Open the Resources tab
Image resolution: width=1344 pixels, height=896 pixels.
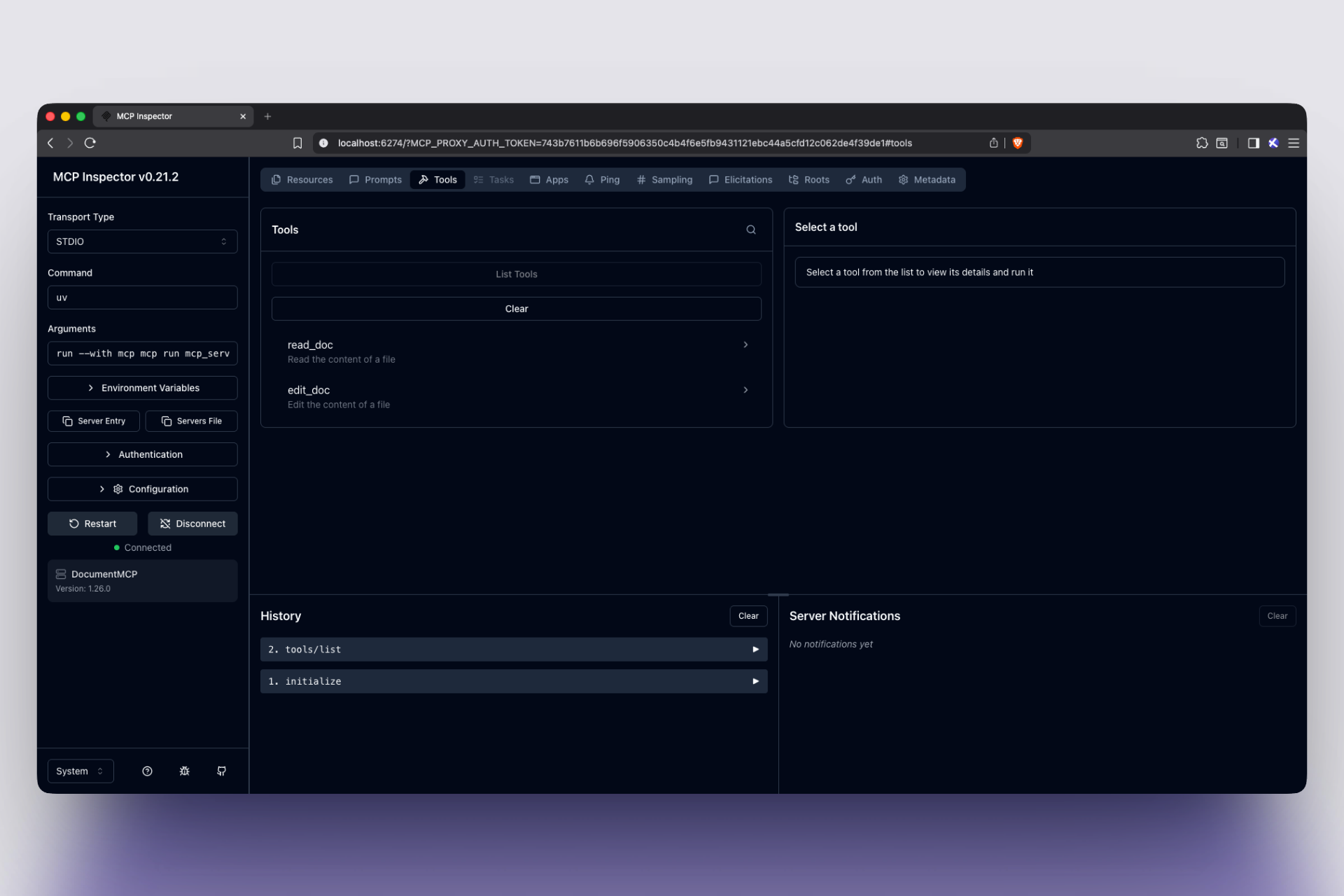click(x=302, y=180)
